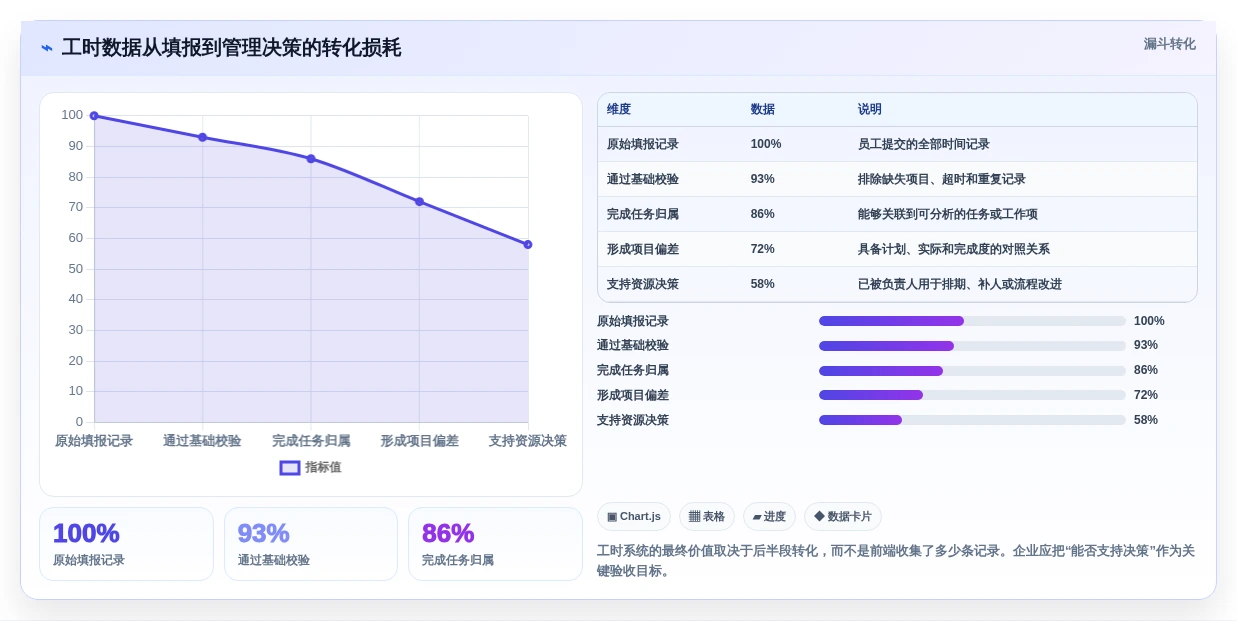Click the 原始填报记录 progress bar
The width and height of the screenshot is (1237, 621).
pos(972,321)
